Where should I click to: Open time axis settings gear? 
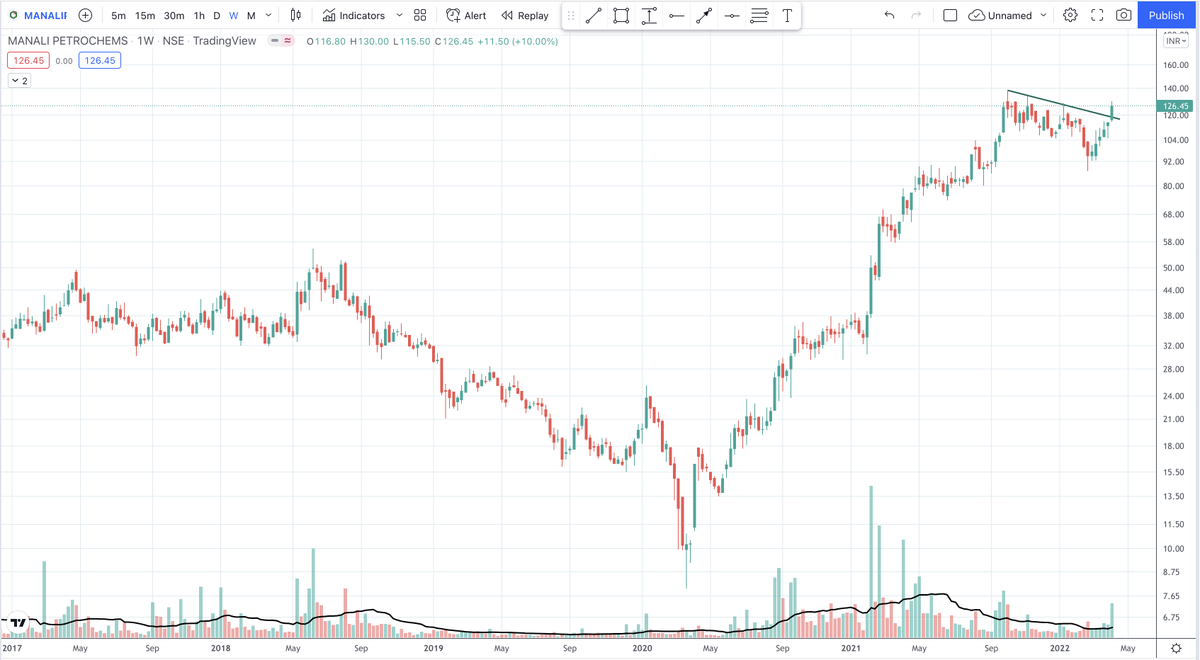point(1176,648)
